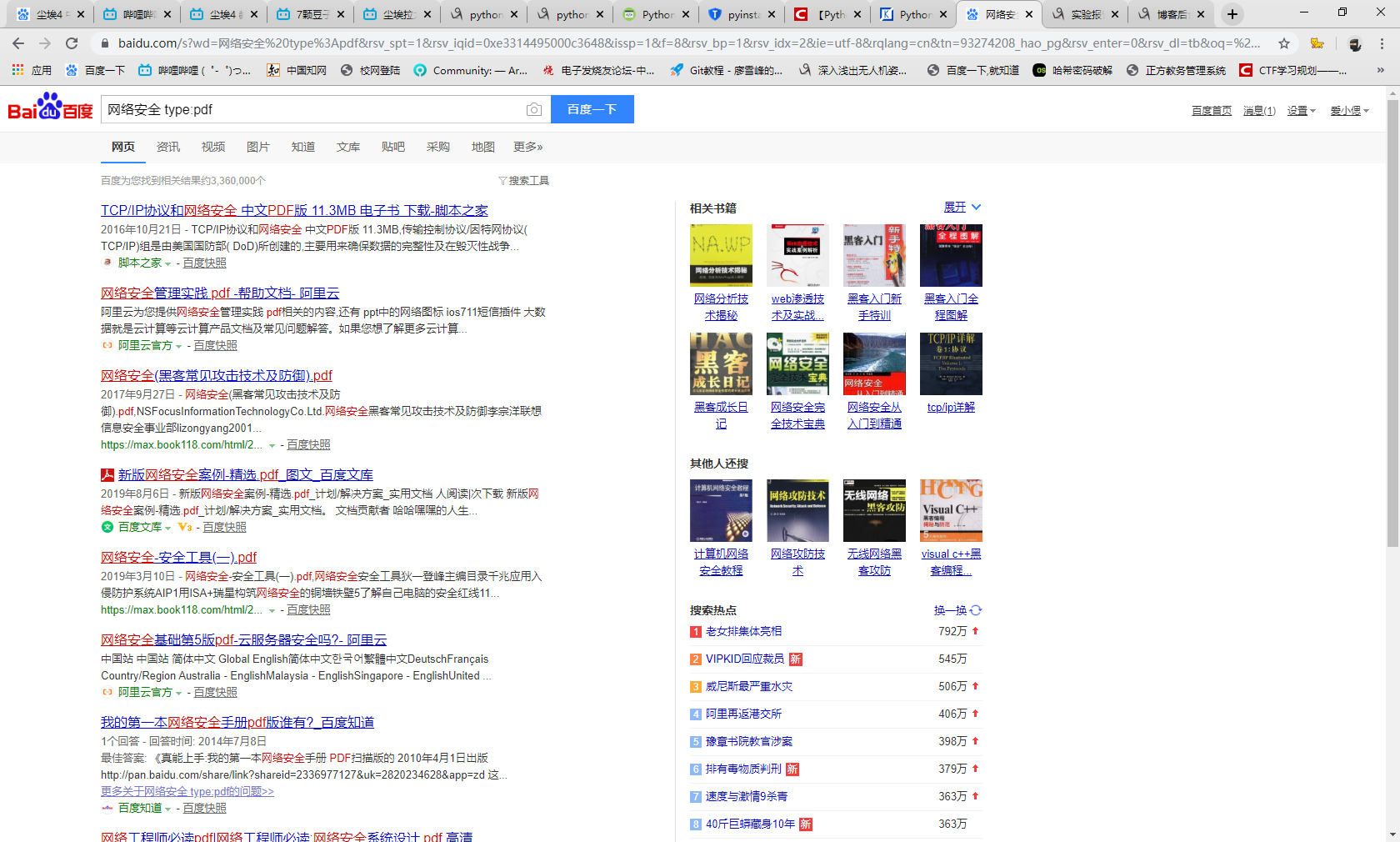Switch to the 视频 search tab
Image resolution: width=1400 pixels, height=842 pixels.
point(213,147)
